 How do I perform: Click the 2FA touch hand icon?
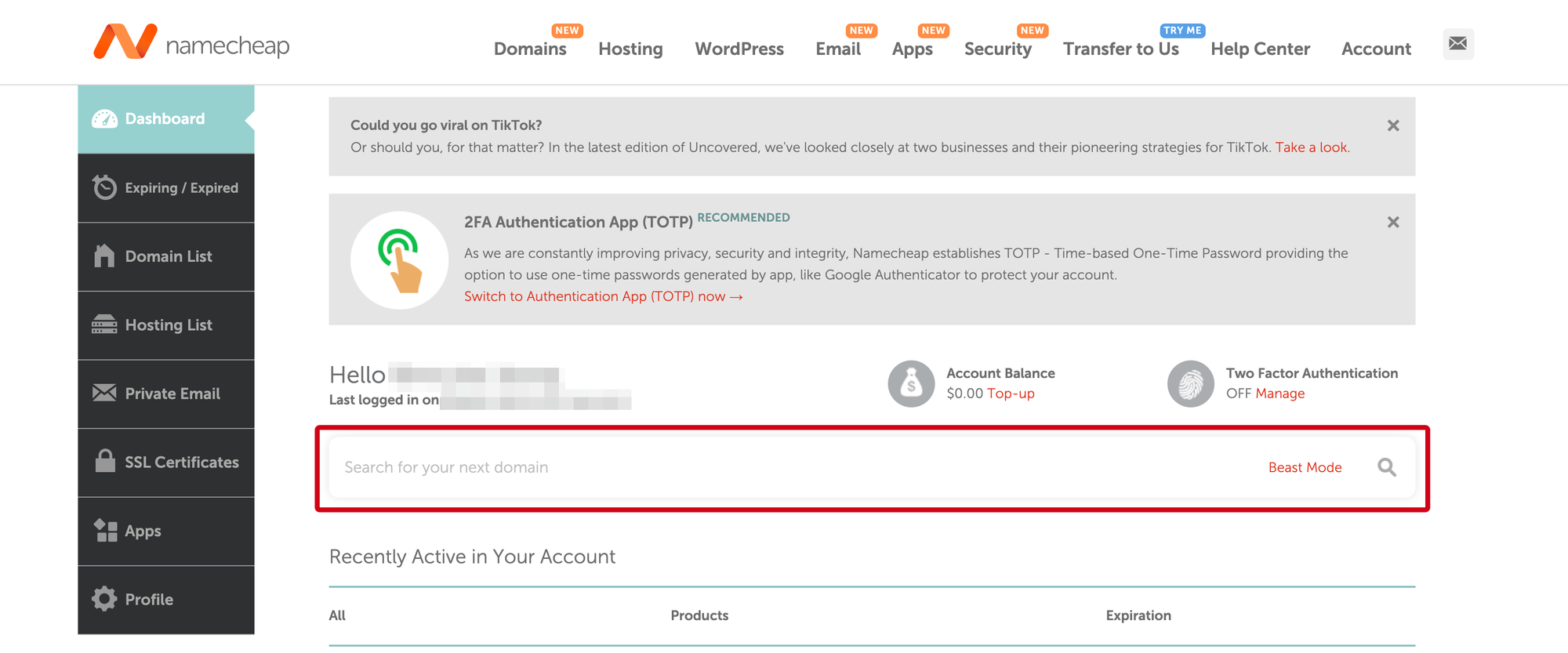pyautogui.click(x=400, y=260)
